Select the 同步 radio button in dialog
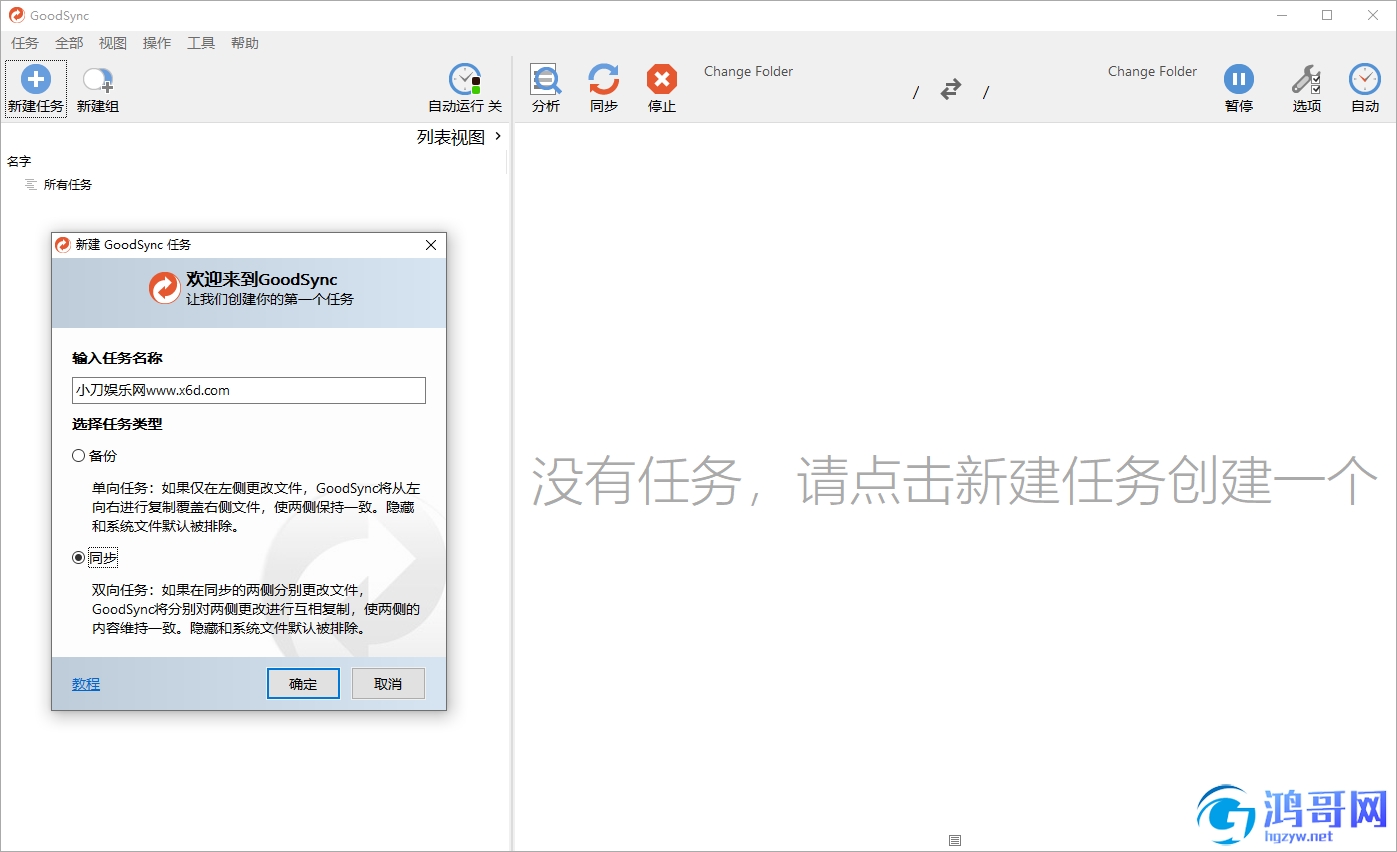This screenshot has width=1397, height=852. [79, 558]
